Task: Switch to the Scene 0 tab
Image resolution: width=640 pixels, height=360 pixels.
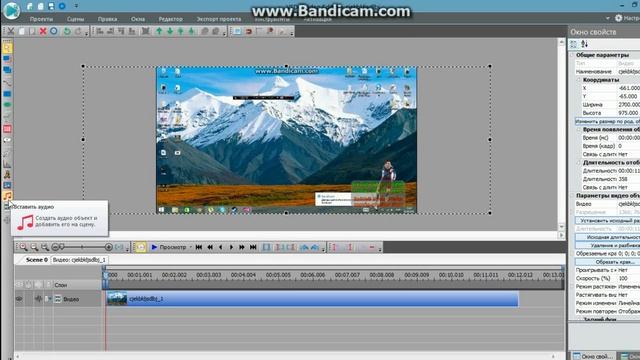Action: coord(37,260)
